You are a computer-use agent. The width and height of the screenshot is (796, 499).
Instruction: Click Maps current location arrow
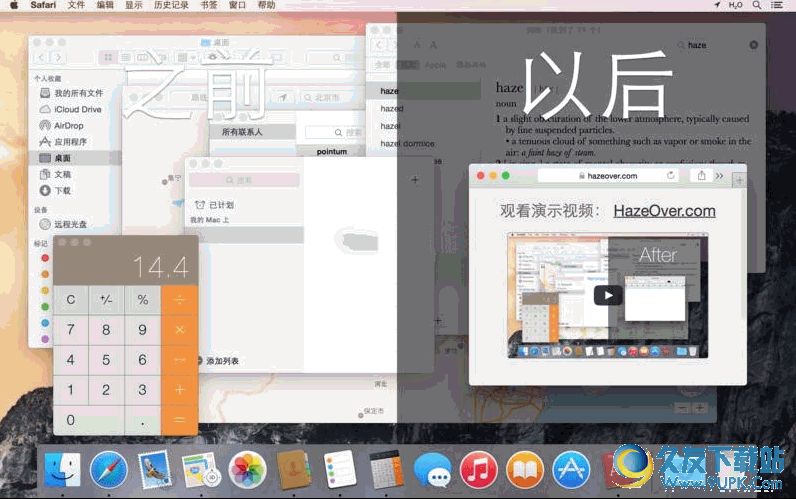[283, 97]
